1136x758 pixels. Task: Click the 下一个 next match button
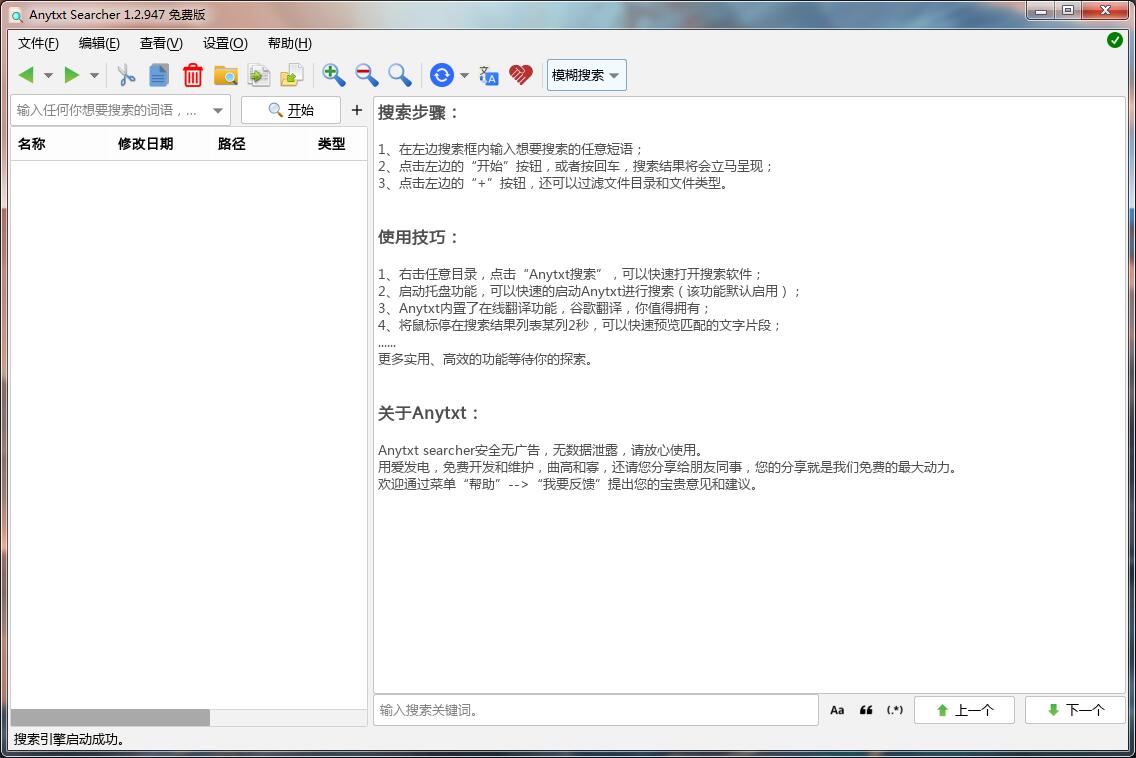click(x=1075, y=710)
